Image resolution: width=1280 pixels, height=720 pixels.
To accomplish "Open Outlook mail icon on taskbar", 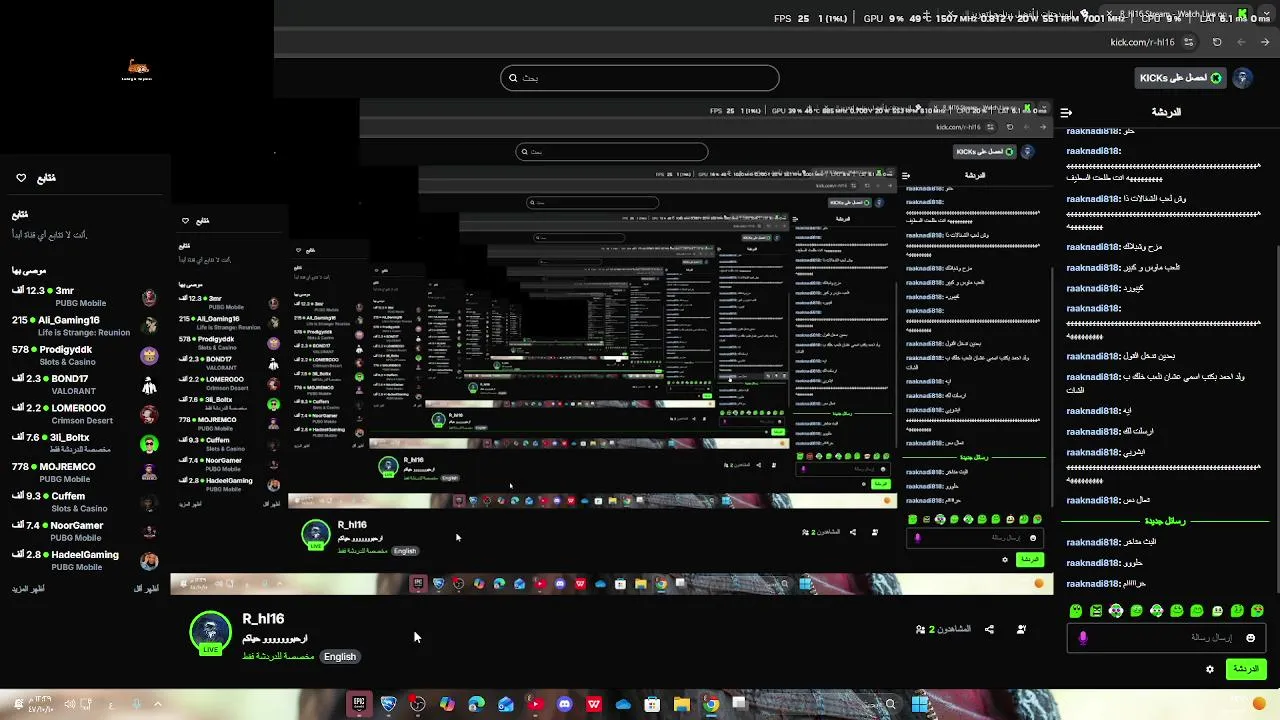I will (506, 704).
